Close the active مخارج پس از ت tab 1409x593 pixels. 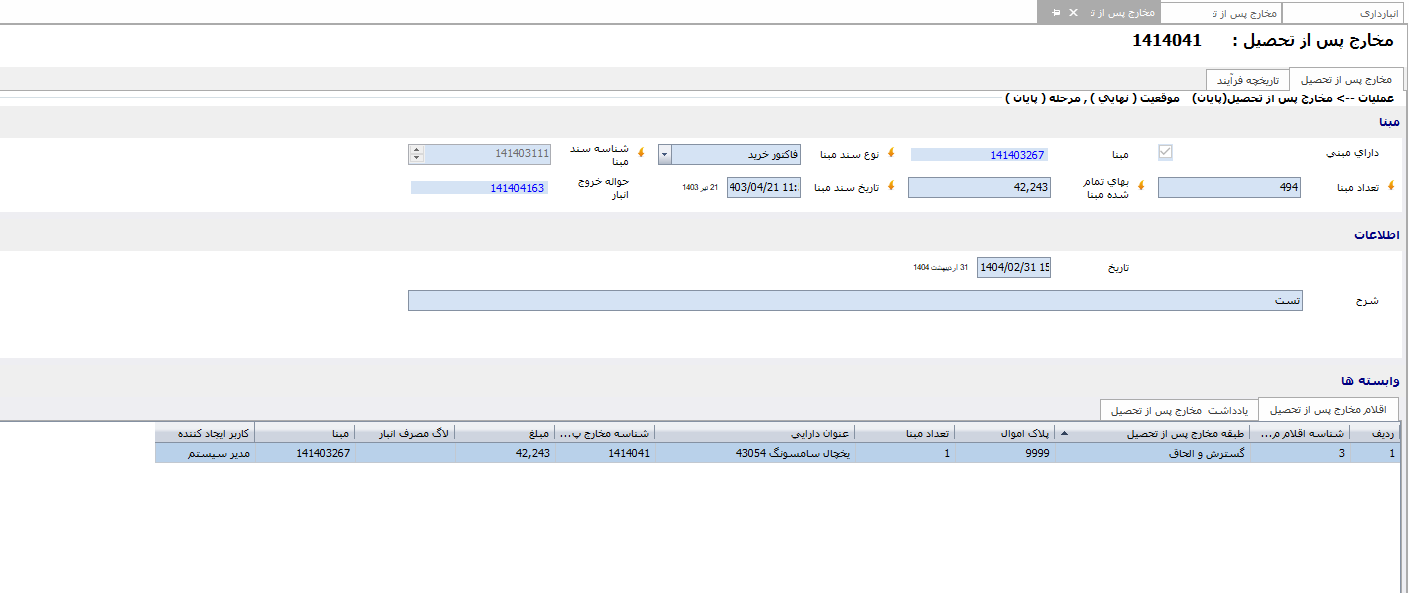tap(1073, 13)
